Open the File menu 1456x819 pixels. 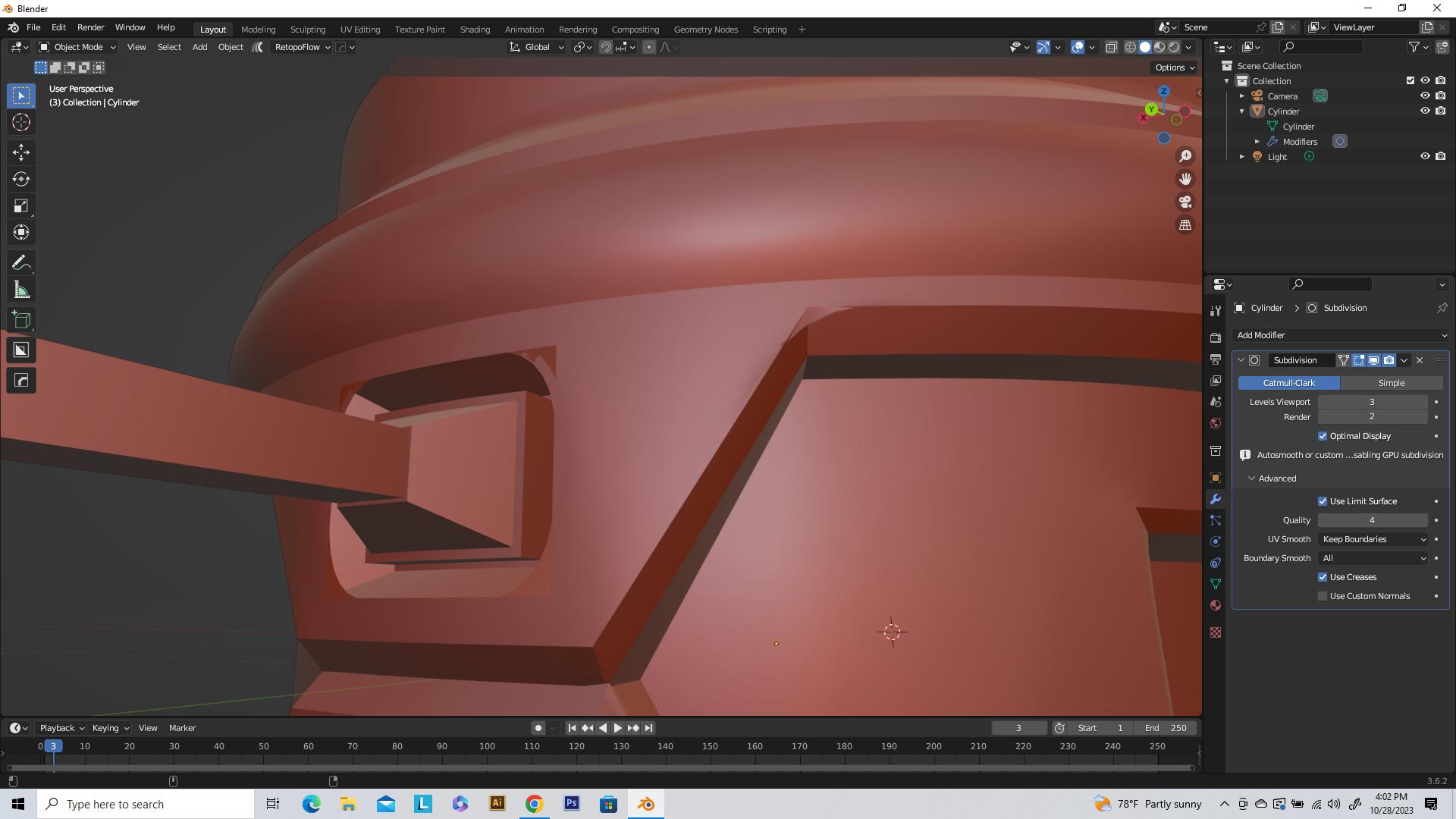(33, 27)
